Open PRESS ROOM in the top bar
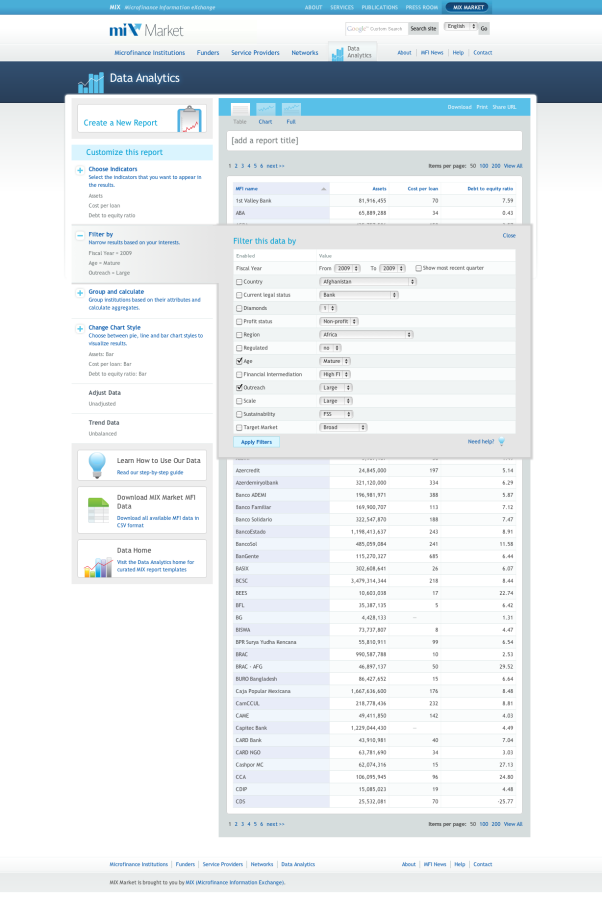This screenshot has height=900, width=602. click(x=422, y=7)
